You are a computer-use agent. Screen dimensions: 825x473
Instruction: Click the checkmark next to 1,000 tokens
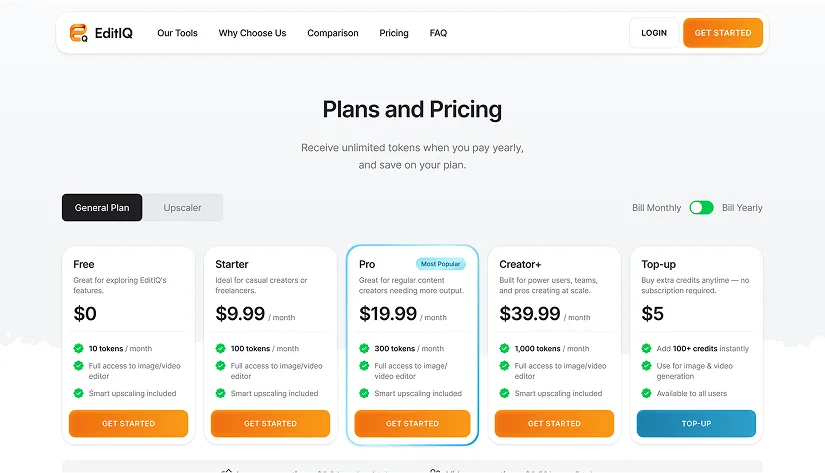(x=505, y=349)
